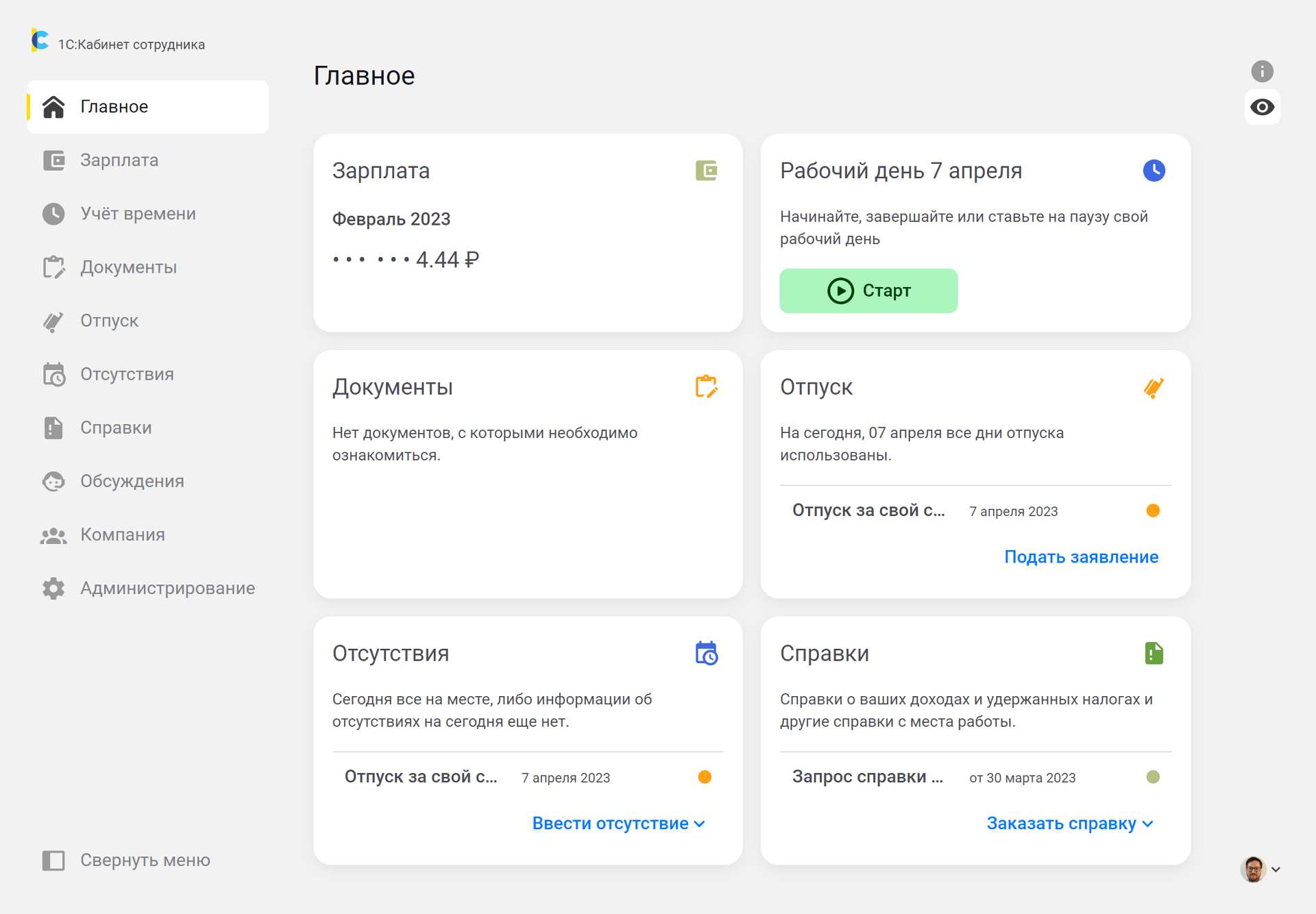Click the orange clipboard icon in Документы card

(706, 387)
